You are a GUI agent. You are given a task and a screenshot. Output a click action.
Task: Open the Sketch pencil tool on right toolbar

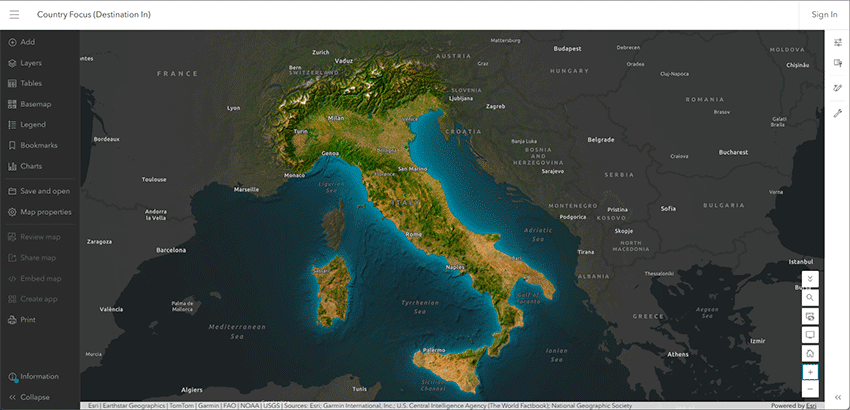click(838, 87)
